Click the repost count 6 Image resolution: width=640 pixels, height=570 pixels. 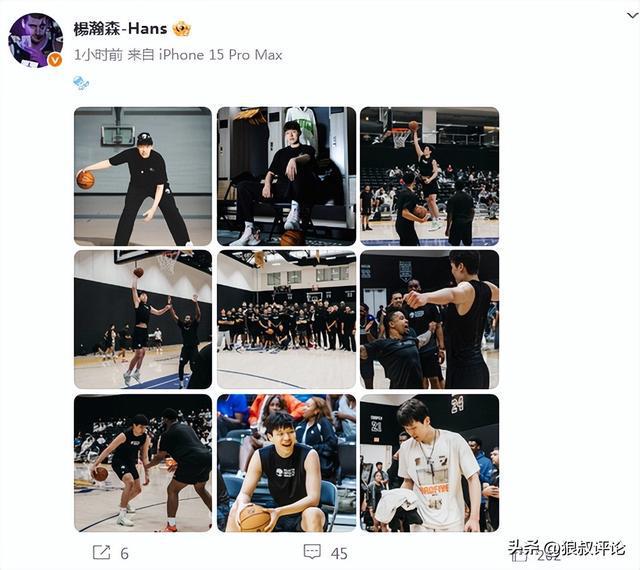pos(124,554)
